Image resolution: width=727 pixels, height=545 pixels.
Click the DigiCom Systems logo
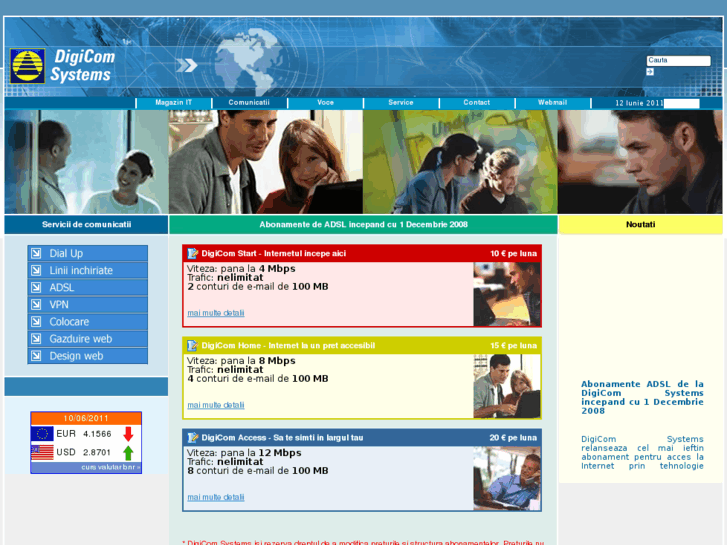pos(62,66)
